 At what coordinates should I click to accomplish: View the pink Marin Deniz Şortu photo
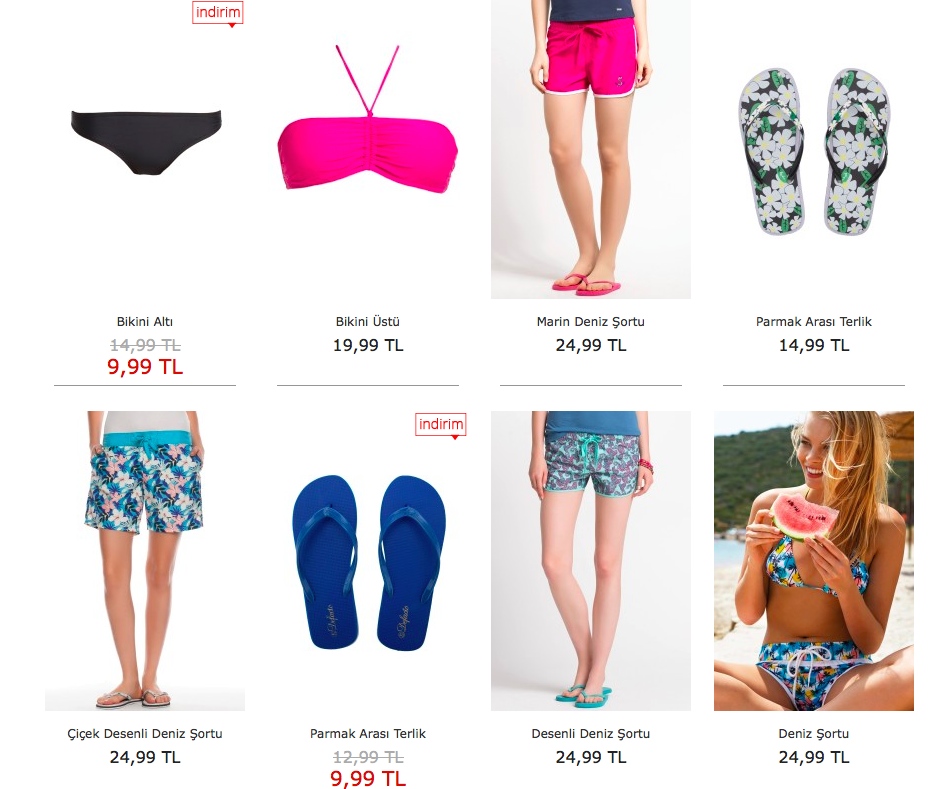(591, 149)
